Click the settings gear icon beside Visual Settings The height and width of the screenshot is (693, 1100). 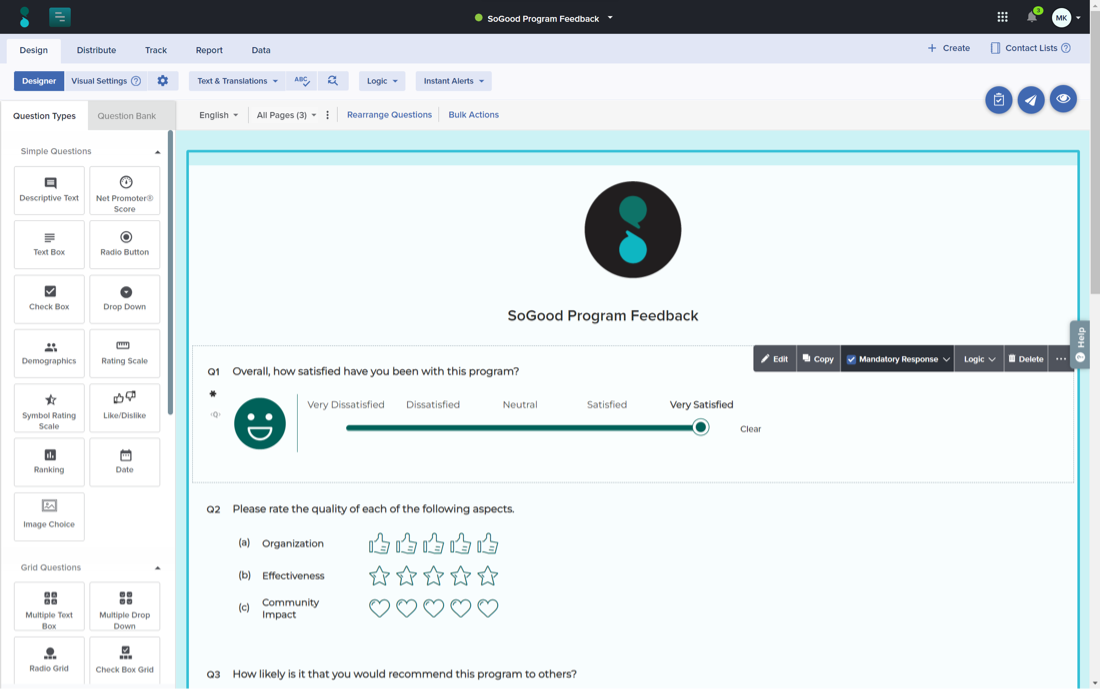point(163,81)
